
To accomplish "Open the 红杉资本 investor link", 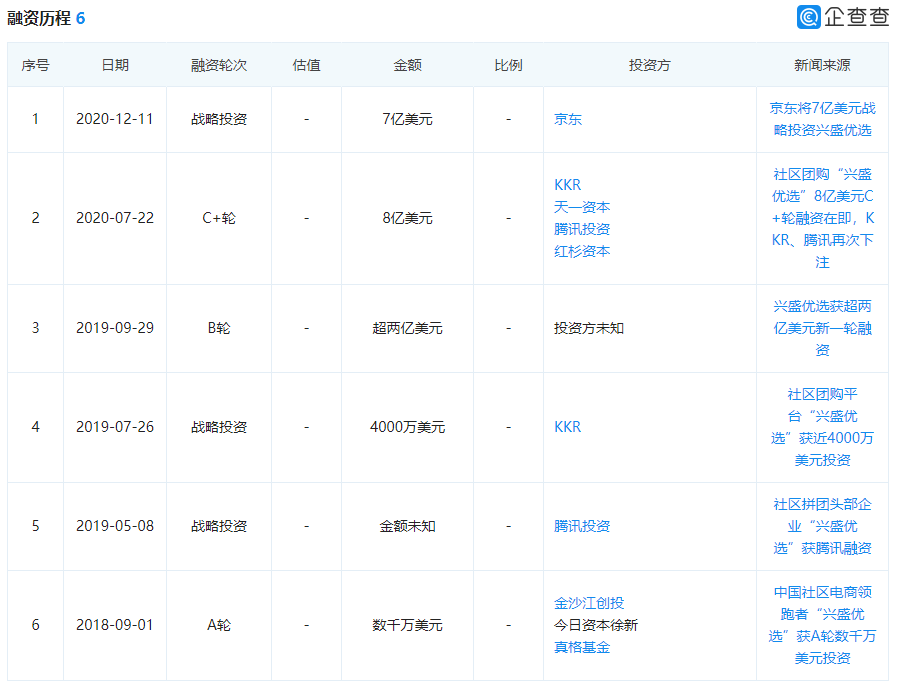I will pos(582,251).
